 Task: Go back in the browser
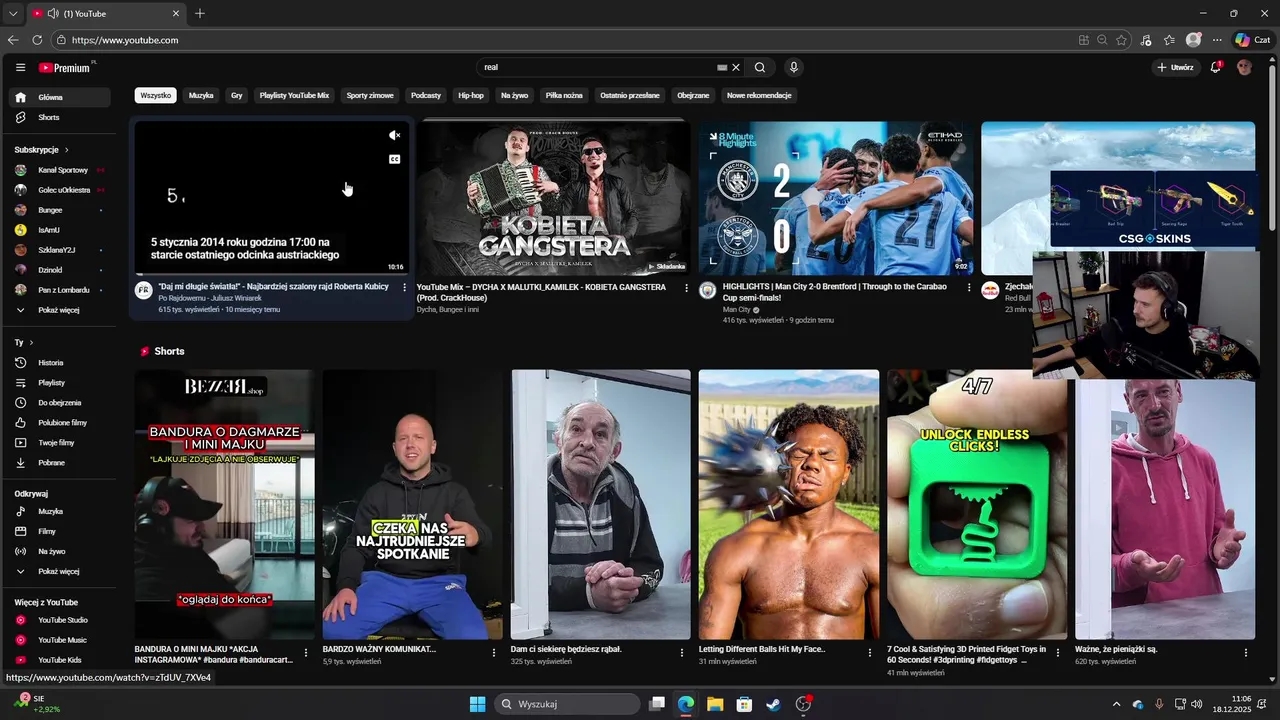pos(13,40)
